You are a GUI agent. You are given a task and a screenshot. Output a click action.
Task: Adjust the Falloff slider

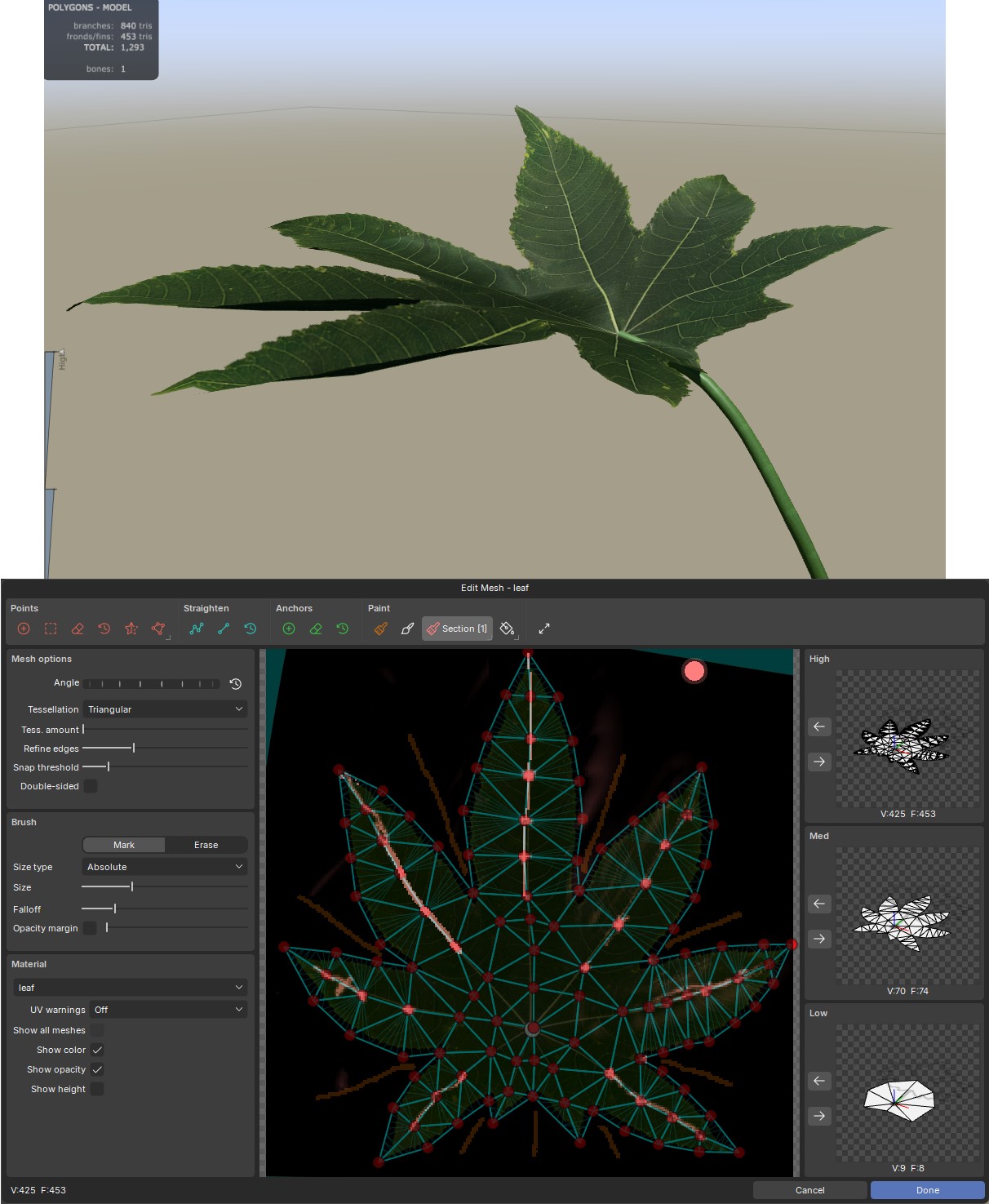(114, 908)
